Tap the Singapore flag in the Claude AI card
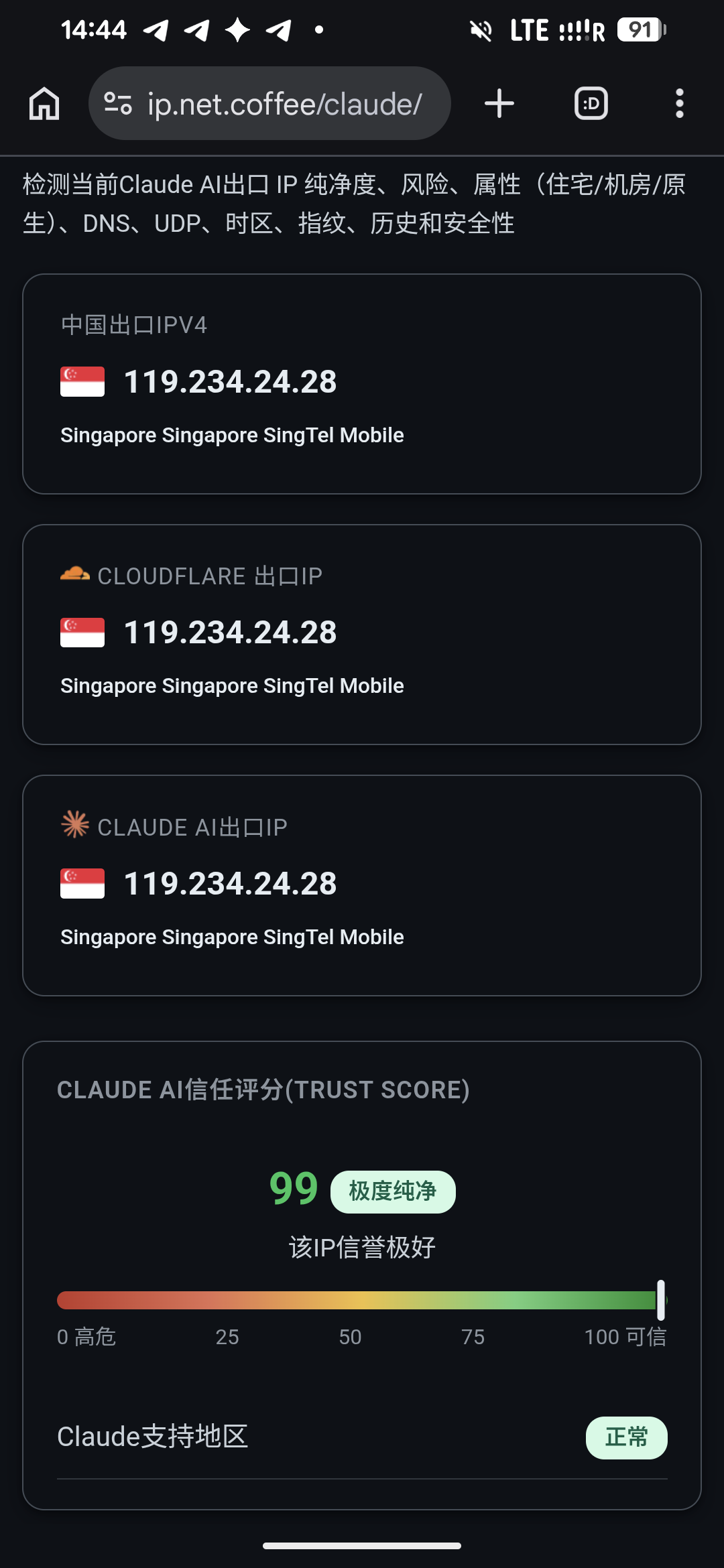Image resolution: width=724 pixels, height=1568 pixels. (x=82, y=883)
